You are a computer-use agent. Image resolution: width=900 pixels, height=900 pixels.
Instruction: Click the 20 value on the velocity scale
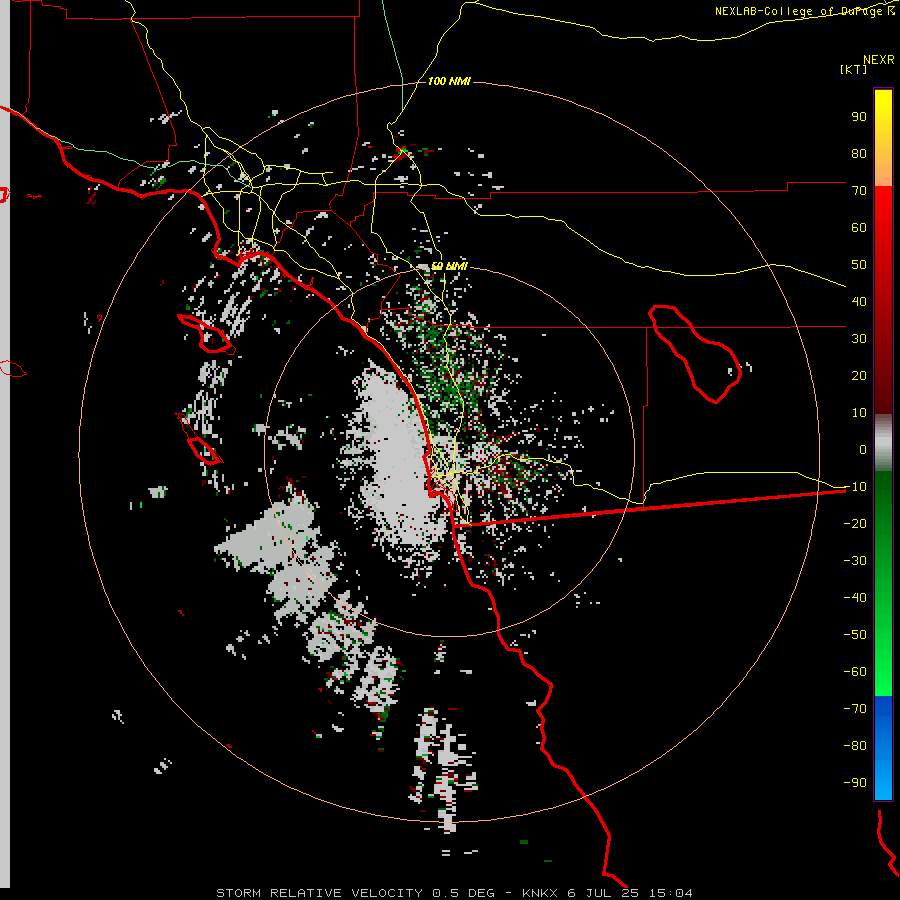[x=859, y=375]
